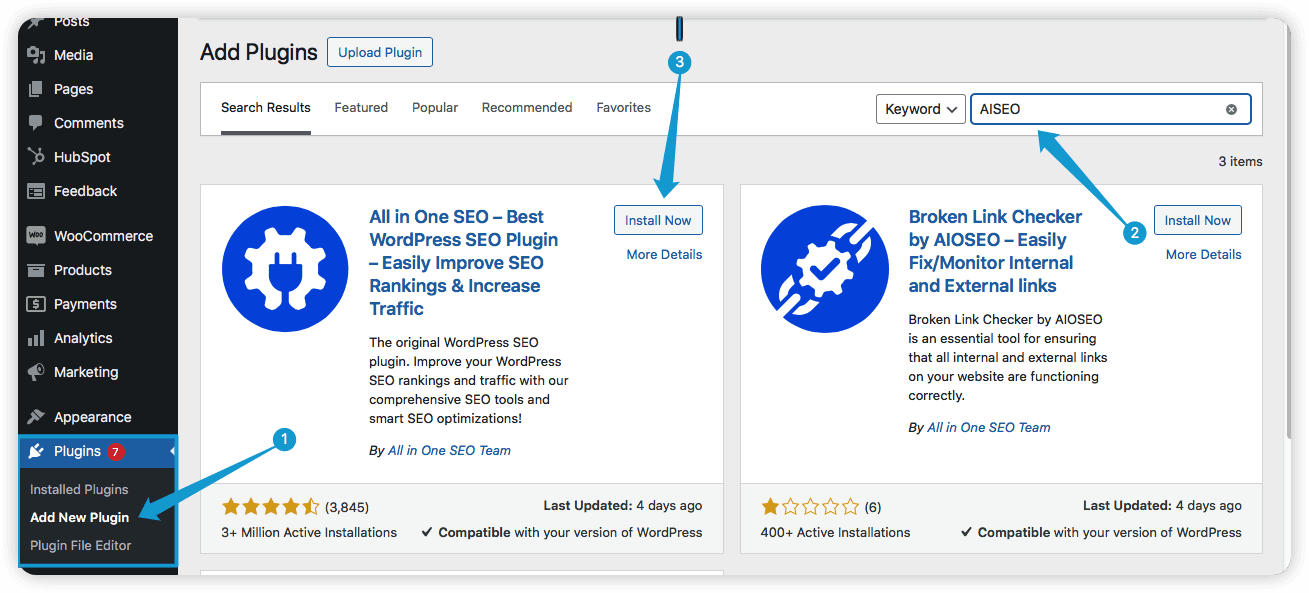This screenshot has width=1309, height=593.
Task: Click Last Updated text on Broken Link Checker card
Action: click(1162, 506)
